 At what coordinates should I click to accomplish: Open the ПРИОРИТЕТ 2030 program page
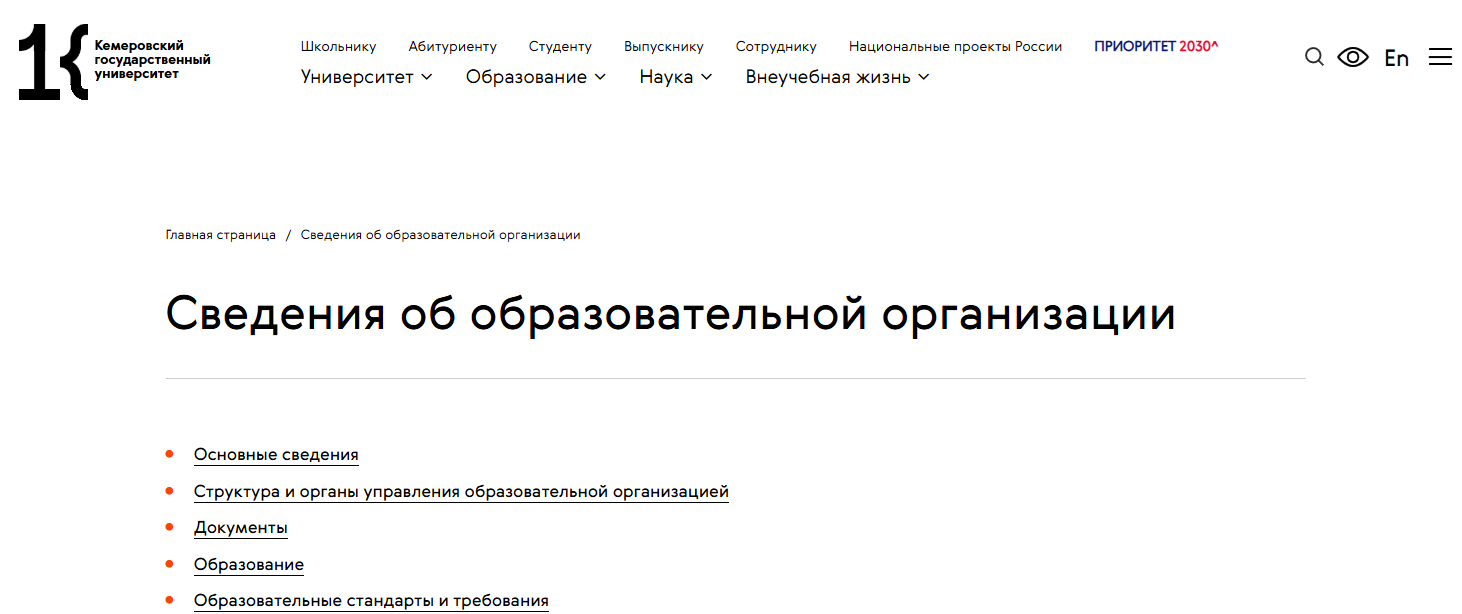[x=1155, y=46]
